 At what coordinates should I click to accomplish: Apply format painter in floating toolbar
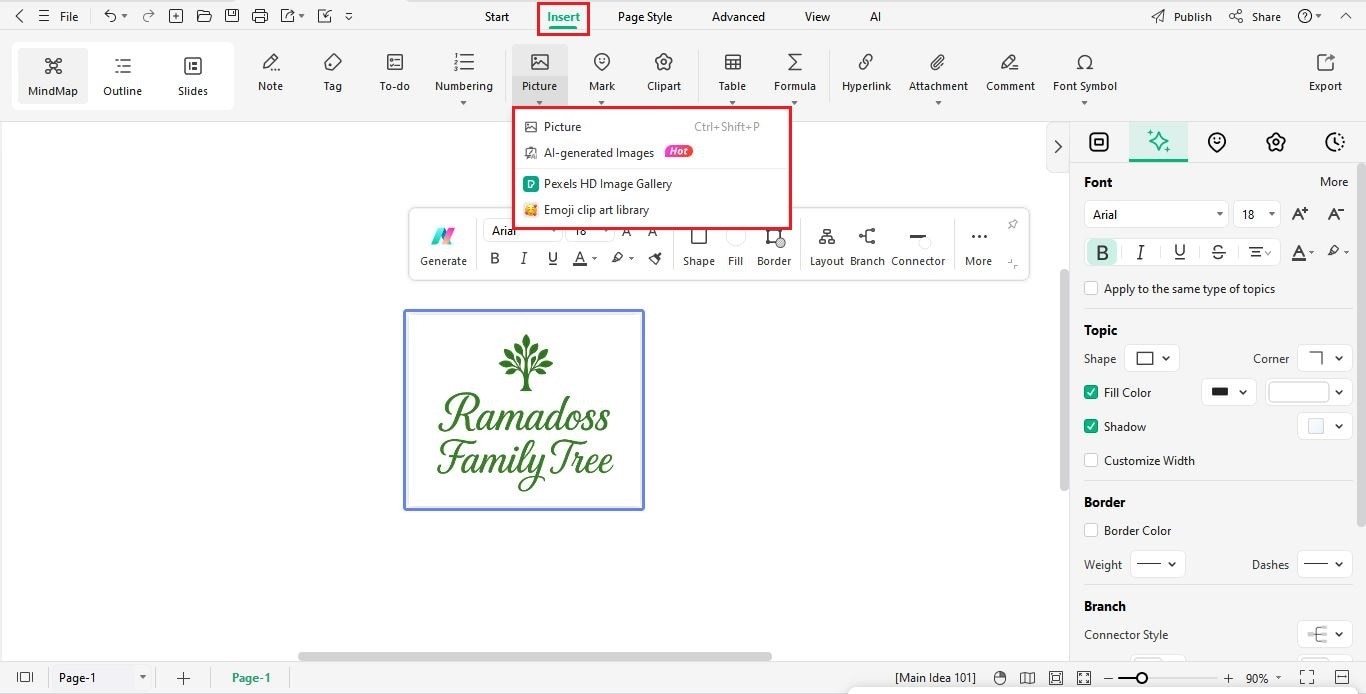[655, 258]
